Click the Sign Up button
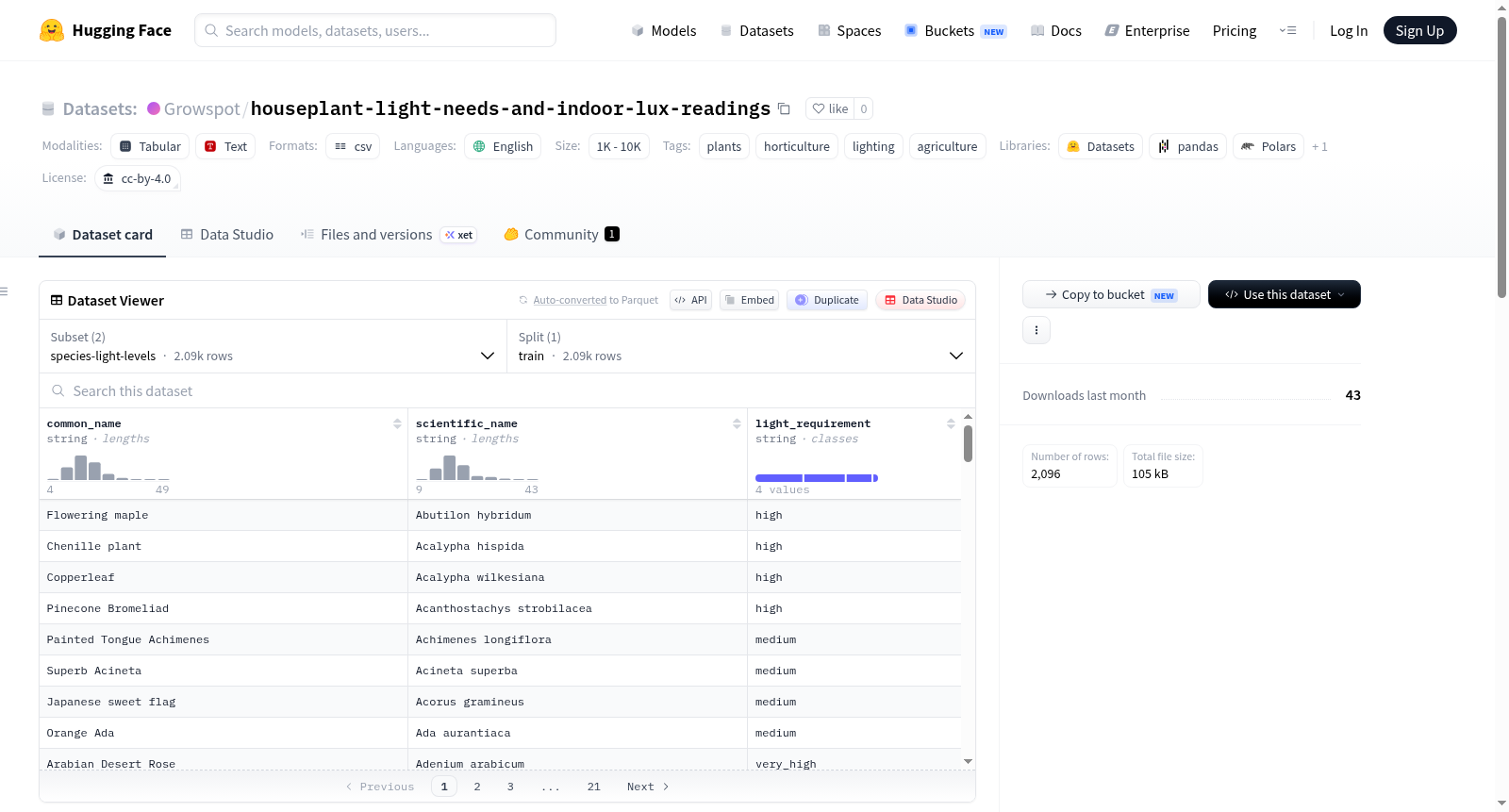 1419,30
